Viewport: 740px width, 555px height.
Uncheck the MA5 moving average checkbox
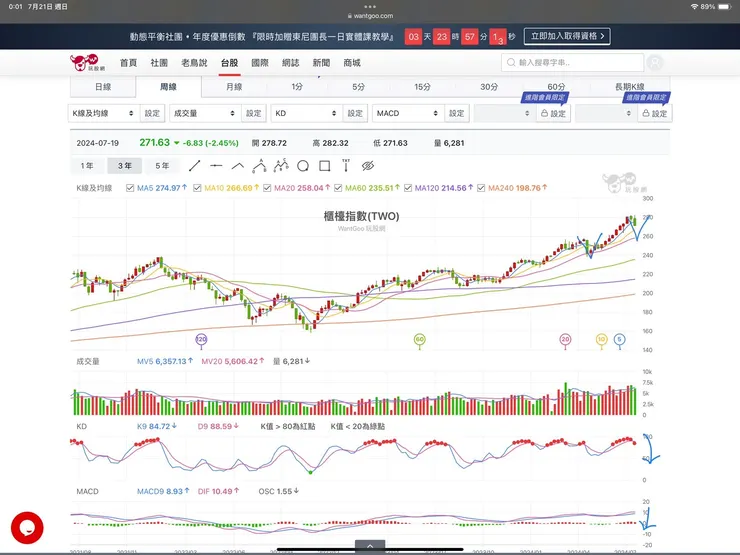(132, 188)
